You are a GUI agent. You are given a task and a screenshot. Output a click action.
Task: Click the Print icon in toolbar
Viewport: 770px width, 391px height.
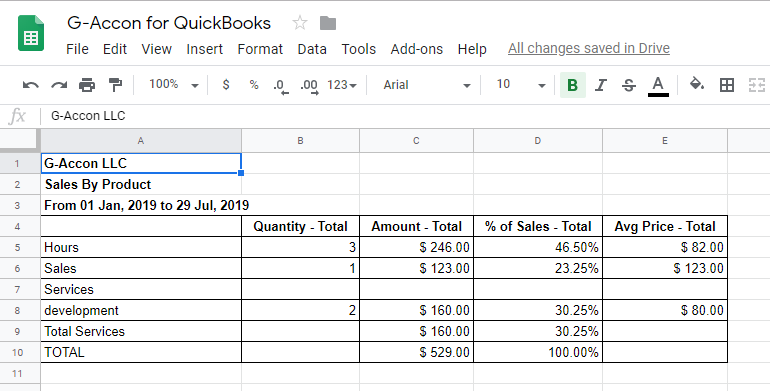87,85
